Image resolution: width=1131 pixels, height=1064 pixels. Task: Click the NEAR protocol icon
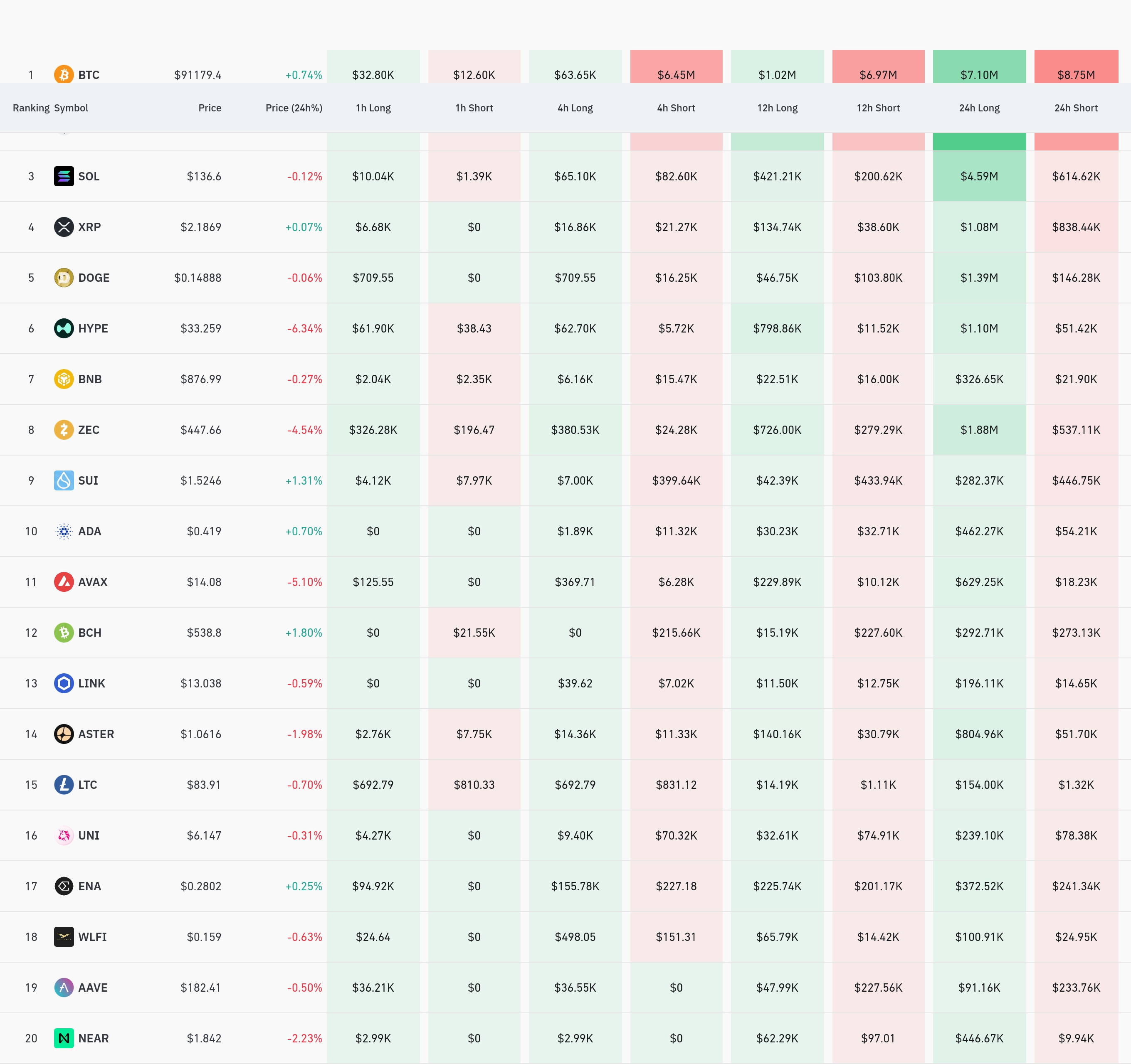tap(64, 1038)
